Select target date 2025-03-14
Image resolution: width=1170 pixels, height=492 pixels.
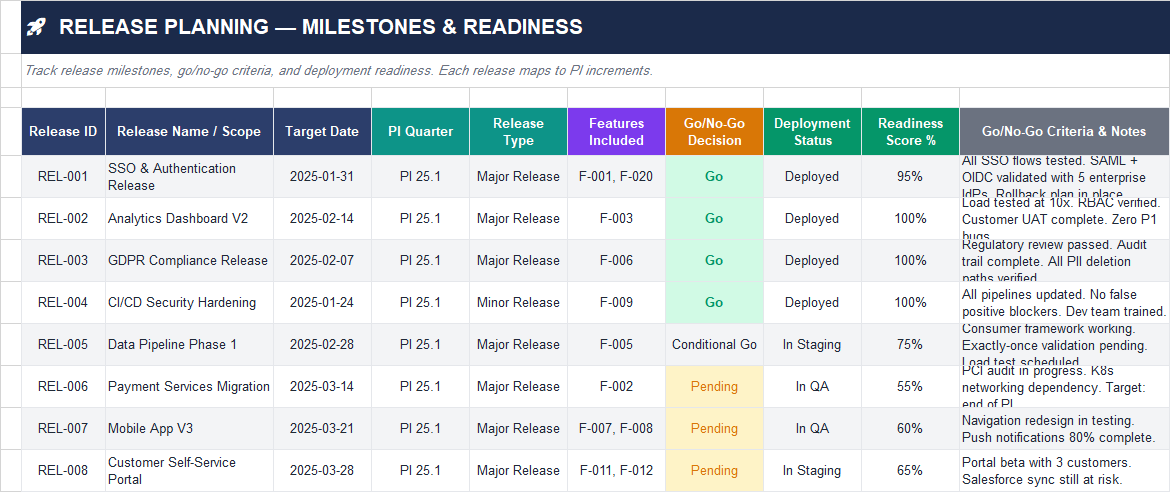click(x=322, y=387)
